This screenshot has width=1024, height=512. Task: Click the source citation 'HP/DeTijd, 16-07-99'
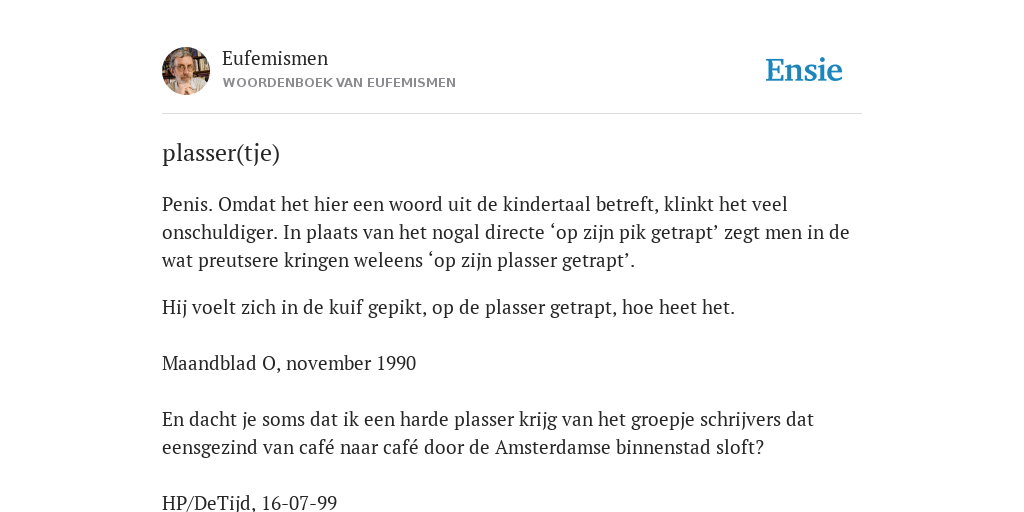[x=249, y=503]
